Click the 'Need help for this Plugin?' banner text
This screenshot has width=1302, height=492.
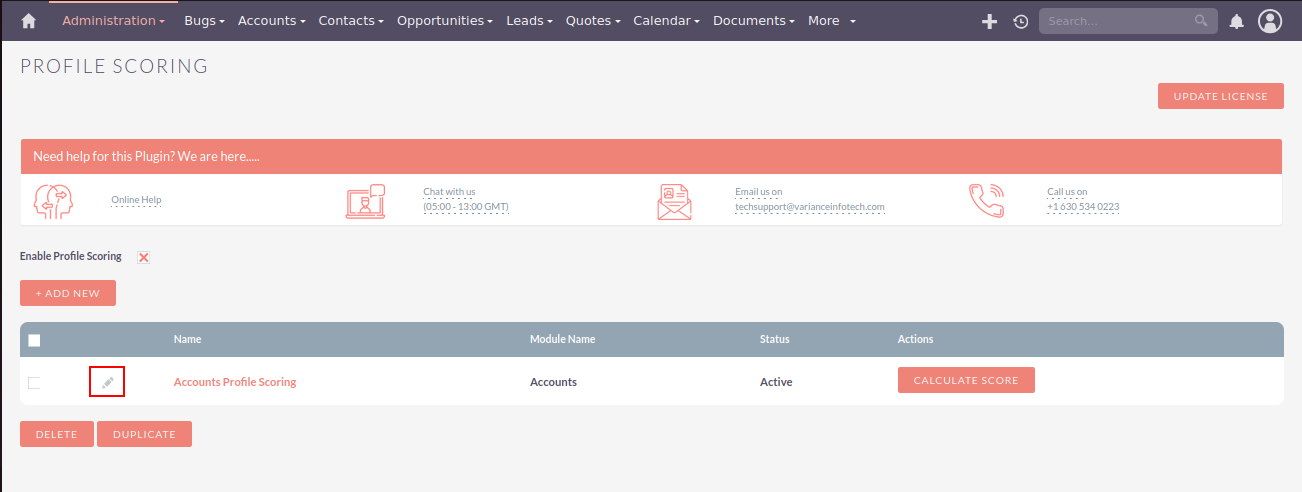coord(147,157)
